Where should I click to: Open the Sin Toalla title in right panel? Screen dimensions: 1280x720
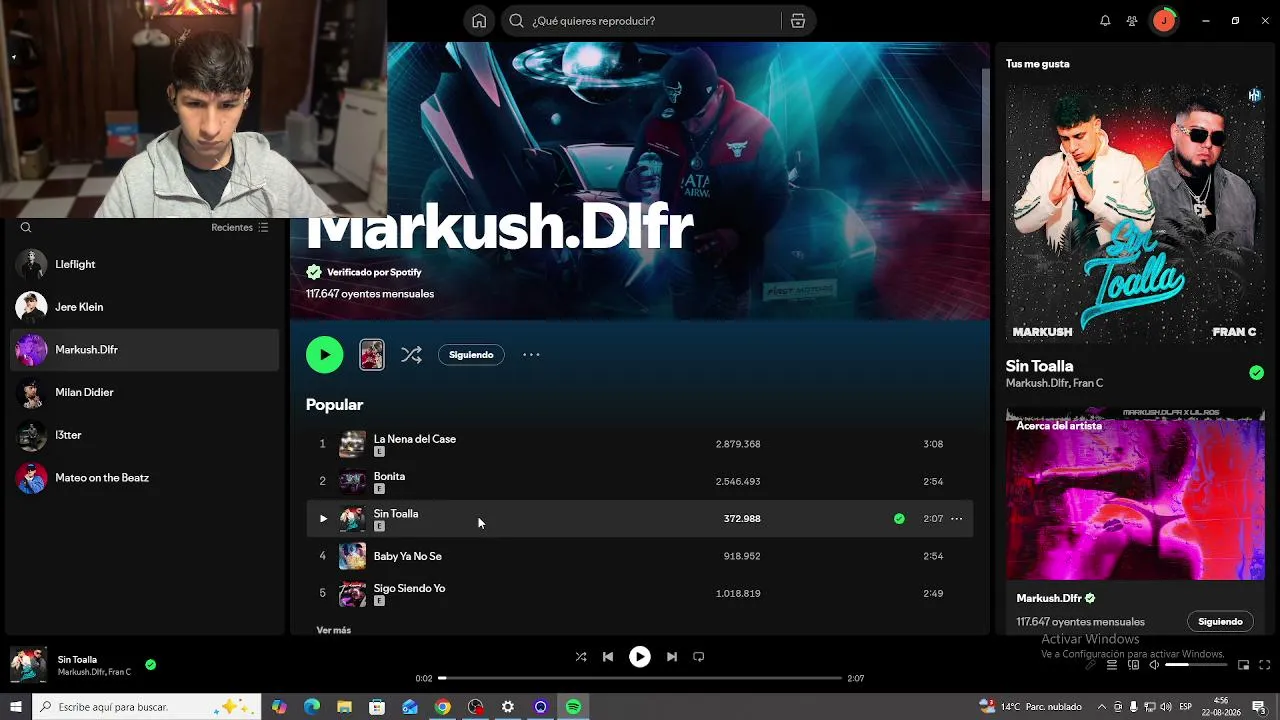tap(1039, 366)
